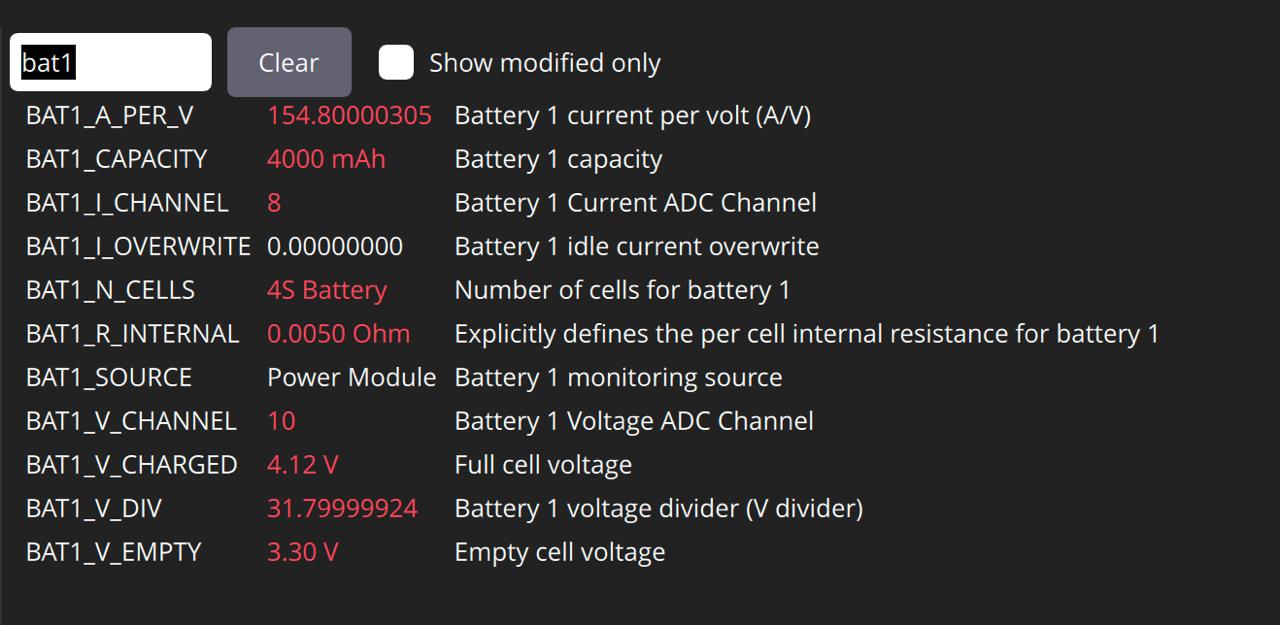Screen dimensions: 1280x625
Task: Click the bat1 search input field
Action: tap(111, 63)
